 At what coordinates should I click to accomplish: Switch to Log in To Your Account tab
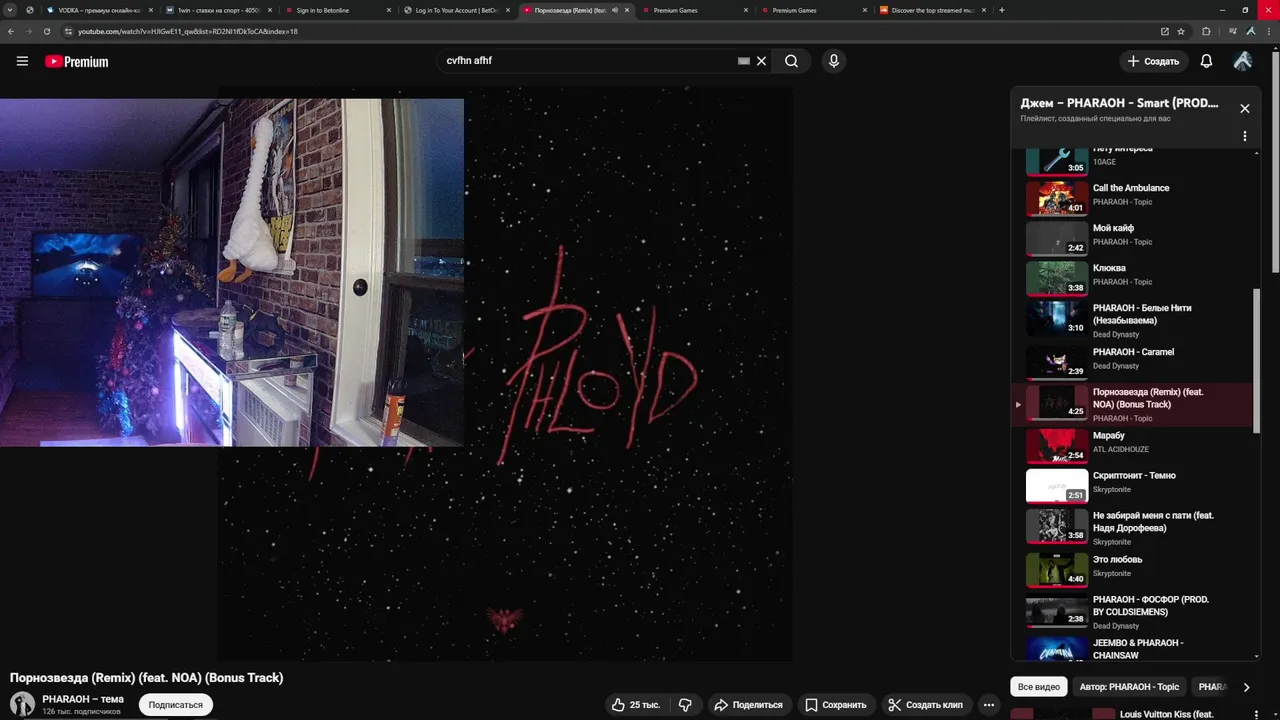[456, 10]
